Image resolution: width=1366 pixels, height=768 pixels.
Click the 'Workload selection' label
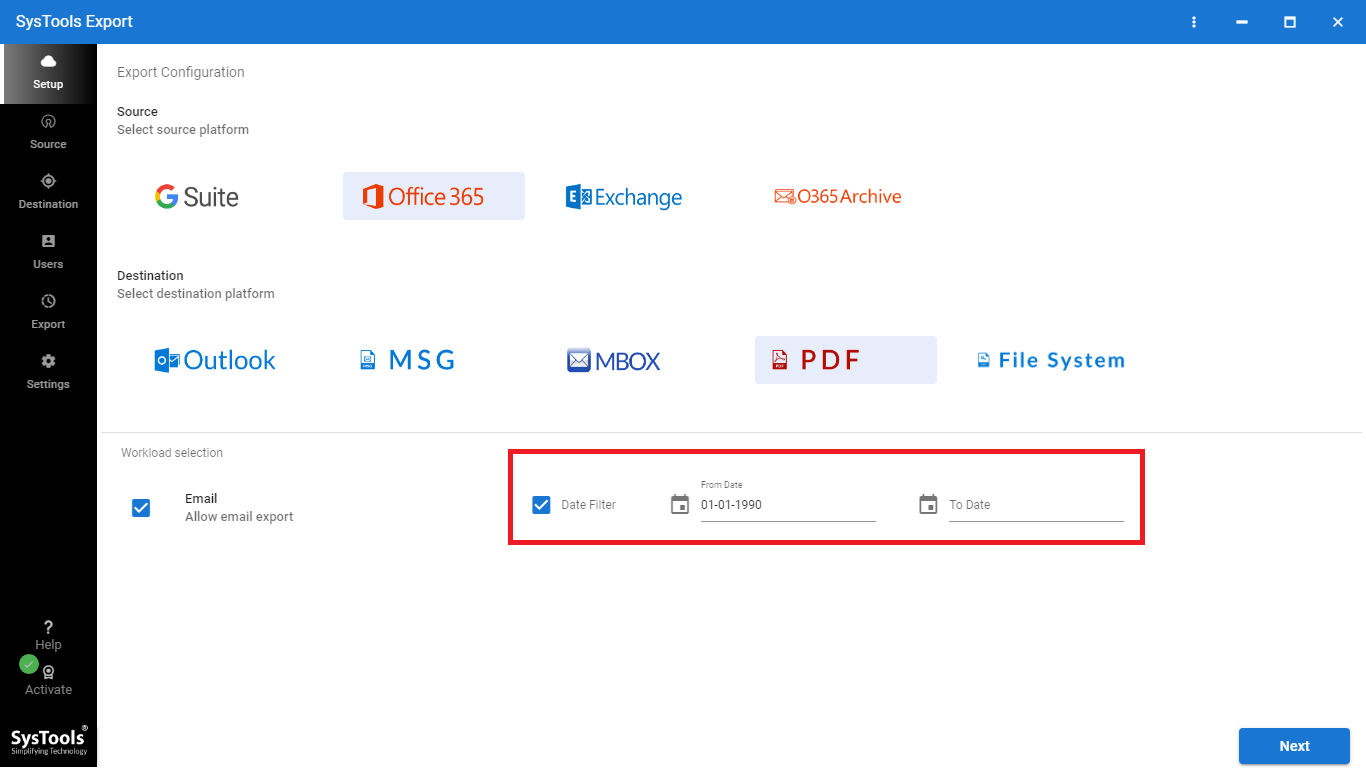pos(172,453)
